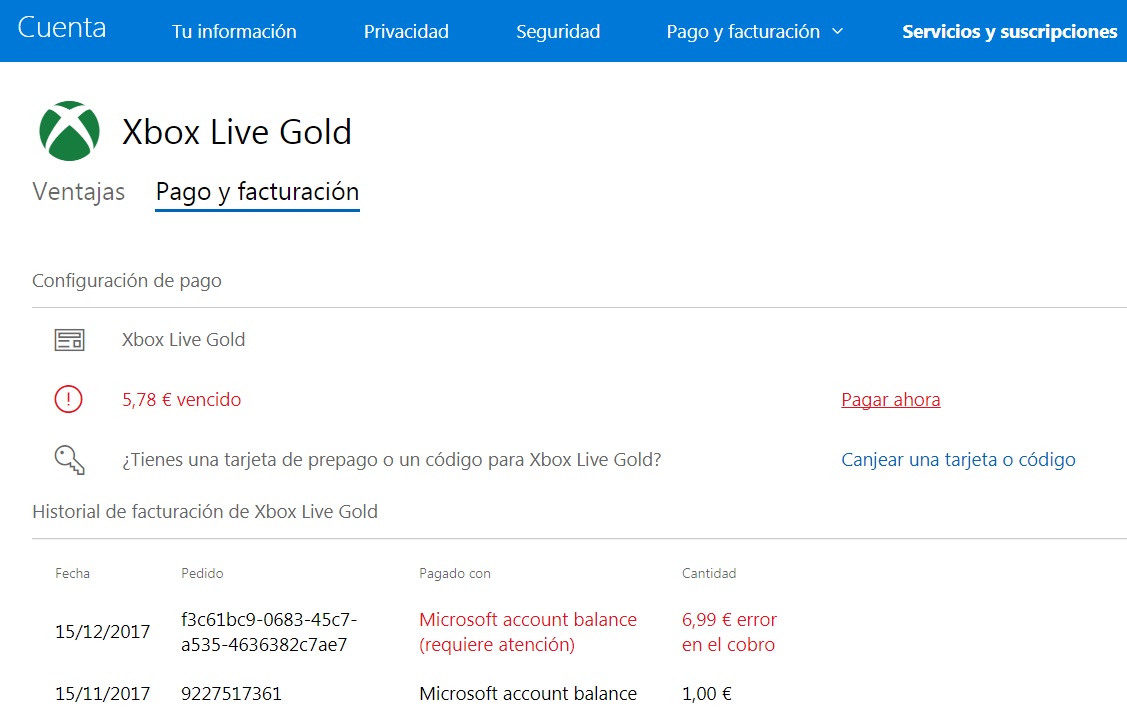This screenshot has width=1127, height=724.
Task: Click the 6,99 € error en el cobro amount
Action: (729, 632)
